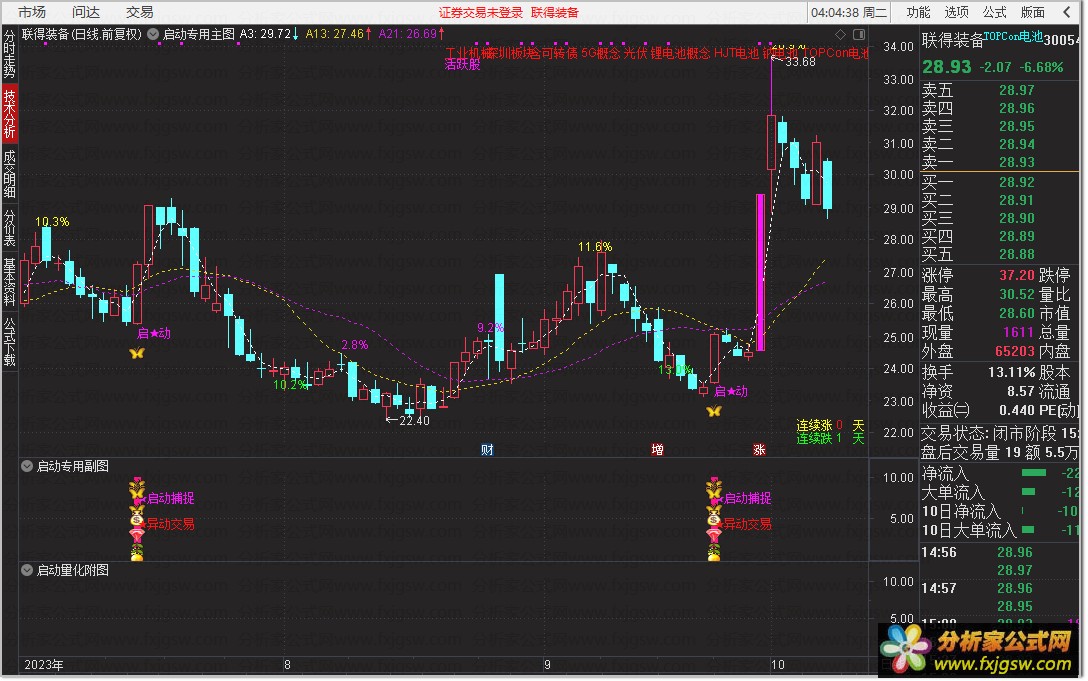
Task: Click the 净流入 row in funds panel
Action: 999,473
